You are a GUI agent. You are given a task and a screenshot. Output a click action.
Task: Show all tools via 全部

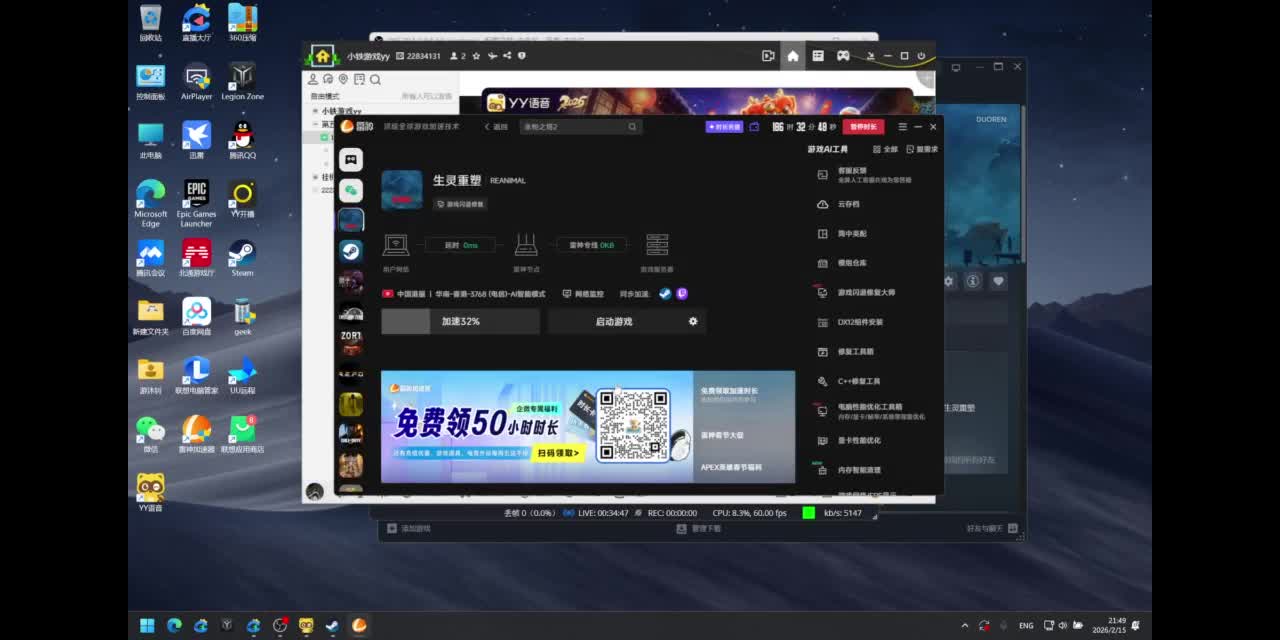pyautogui.click(x=885, y=149)
